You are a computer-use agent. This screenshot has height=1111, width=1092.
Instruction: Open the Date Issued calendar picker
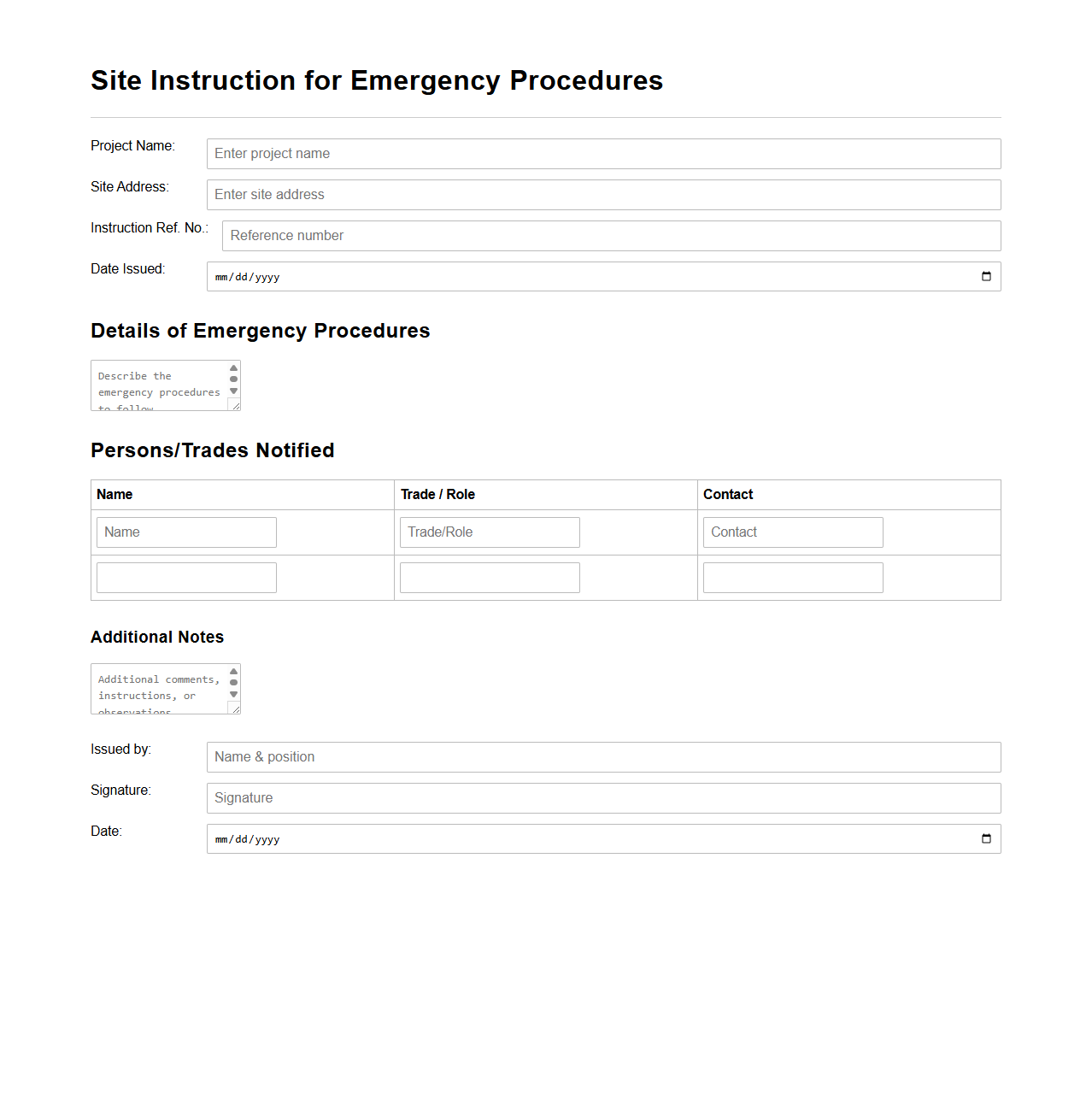(984, 276)
